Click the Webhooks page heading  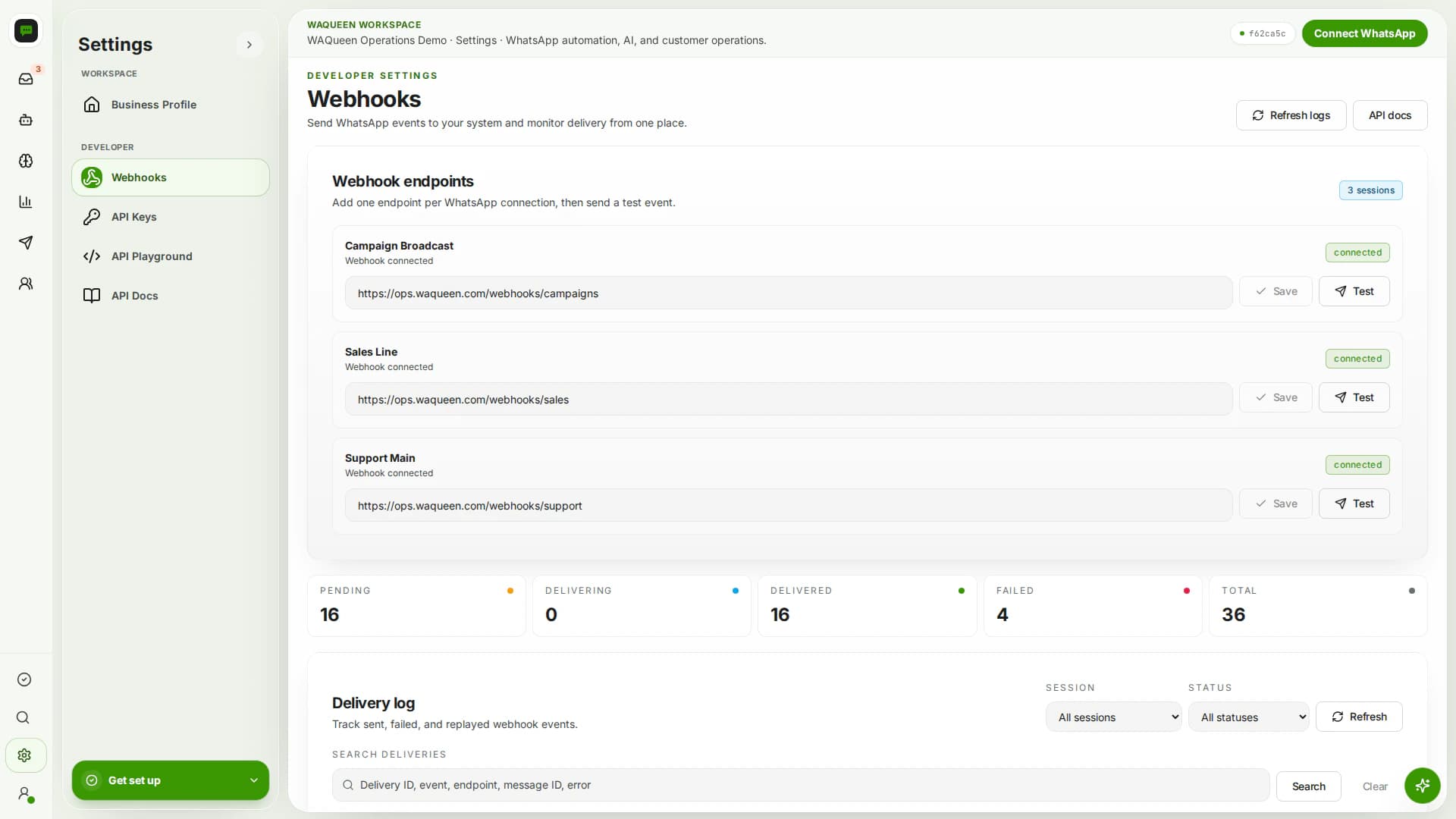(364, 99)
